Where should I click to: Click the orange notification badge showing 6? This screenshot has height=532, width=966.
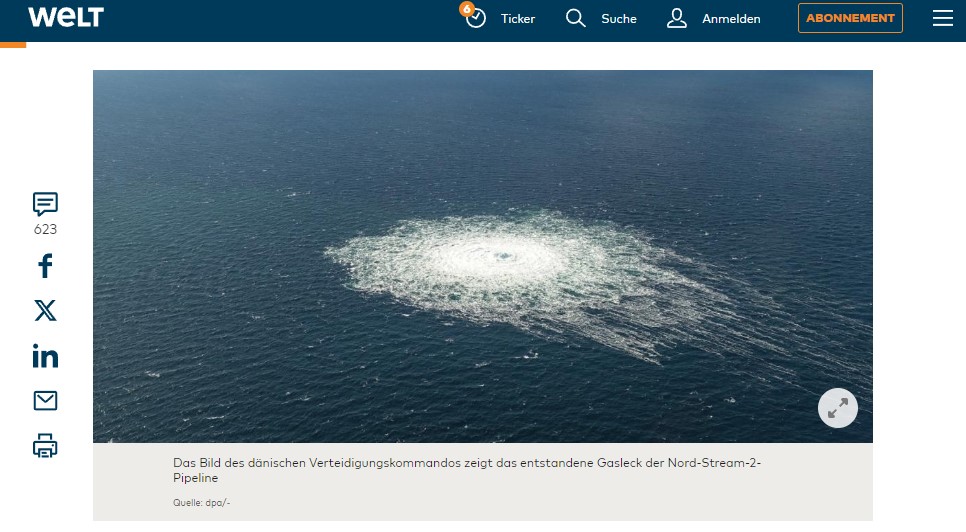point(466,8)
